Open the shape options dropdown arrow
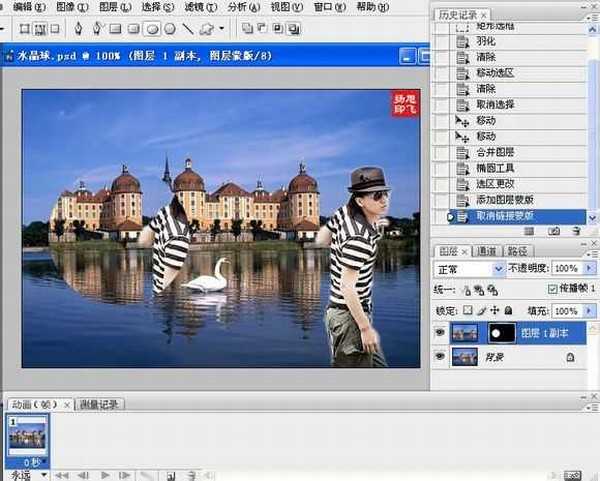600x481 pixels. click(x=222, y=28)
